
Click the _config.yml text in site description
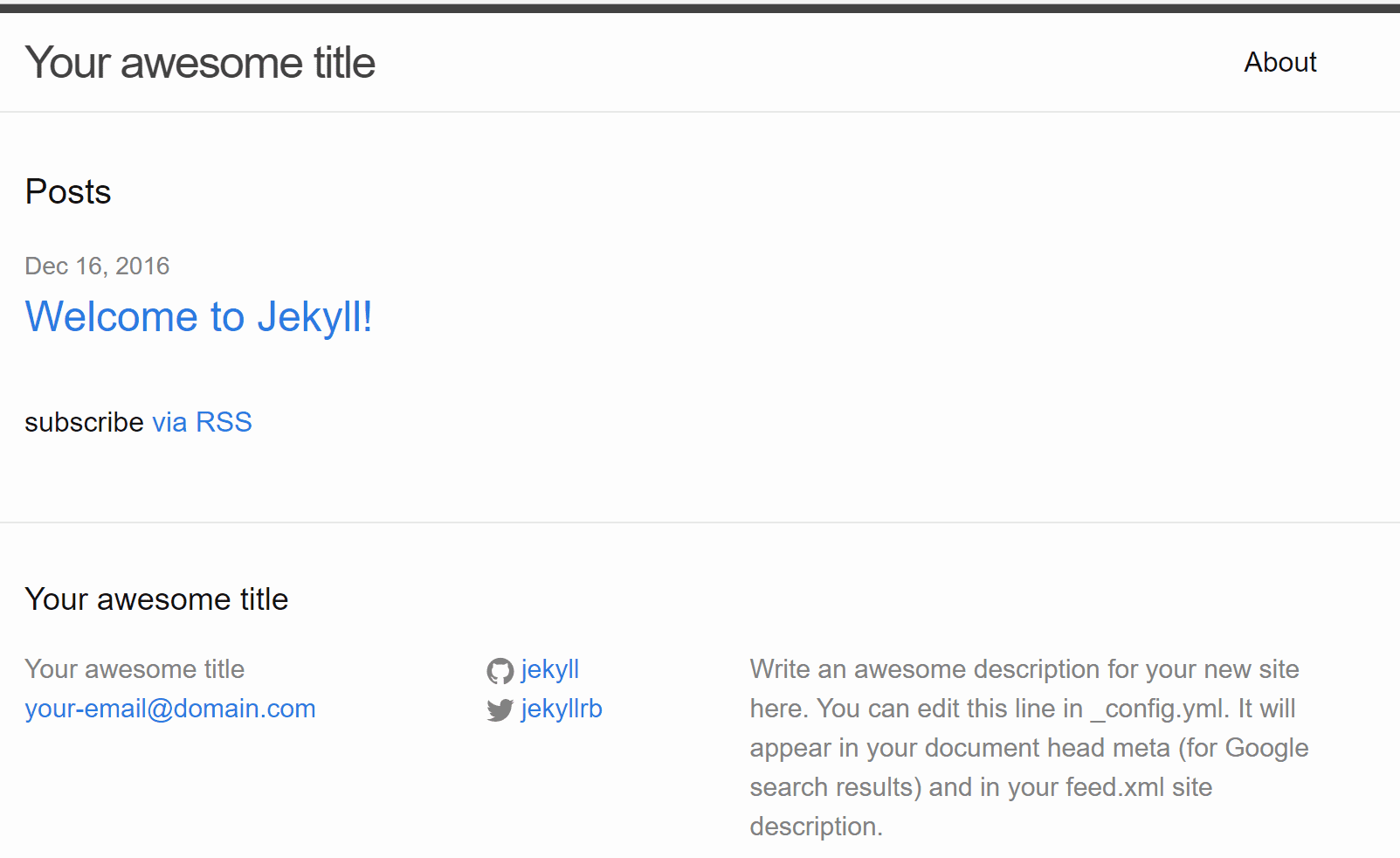(x=1160, y=709)
